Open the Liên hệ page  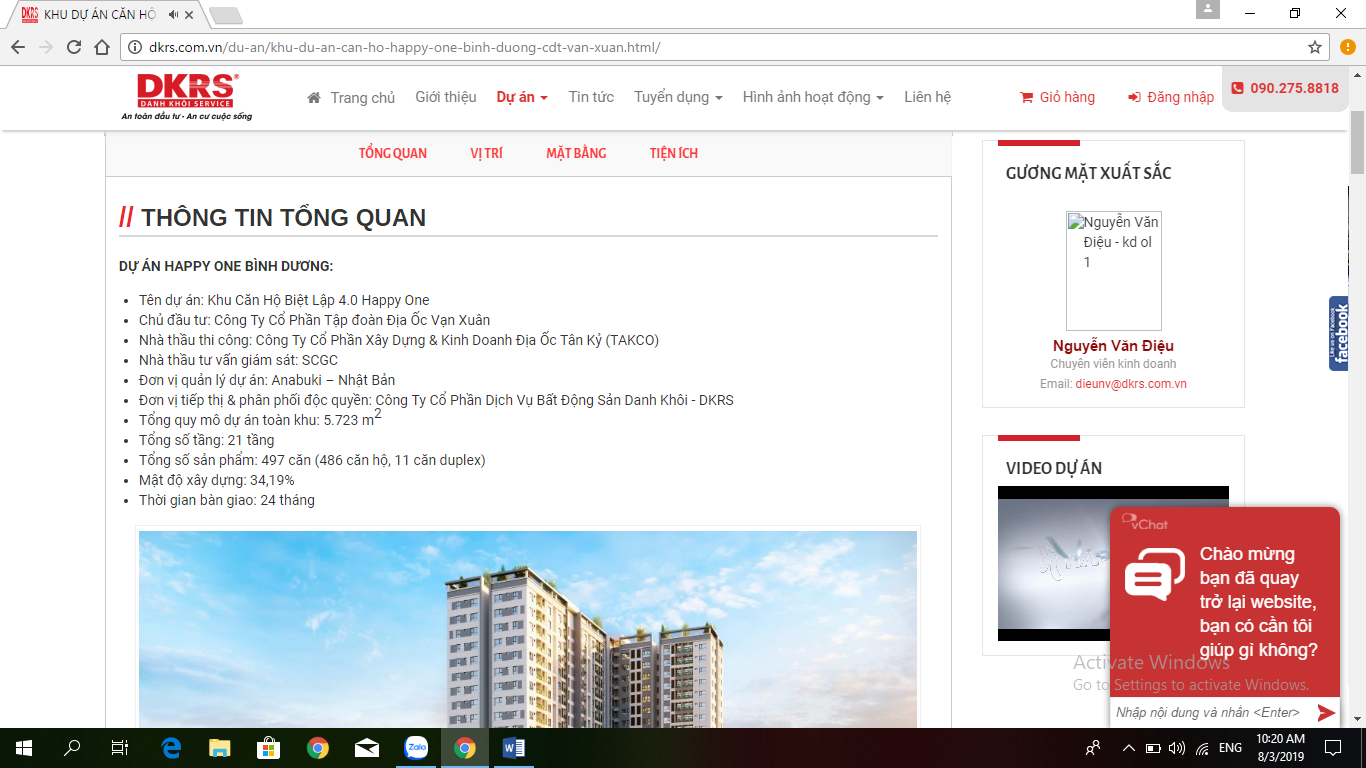[927, 97]
